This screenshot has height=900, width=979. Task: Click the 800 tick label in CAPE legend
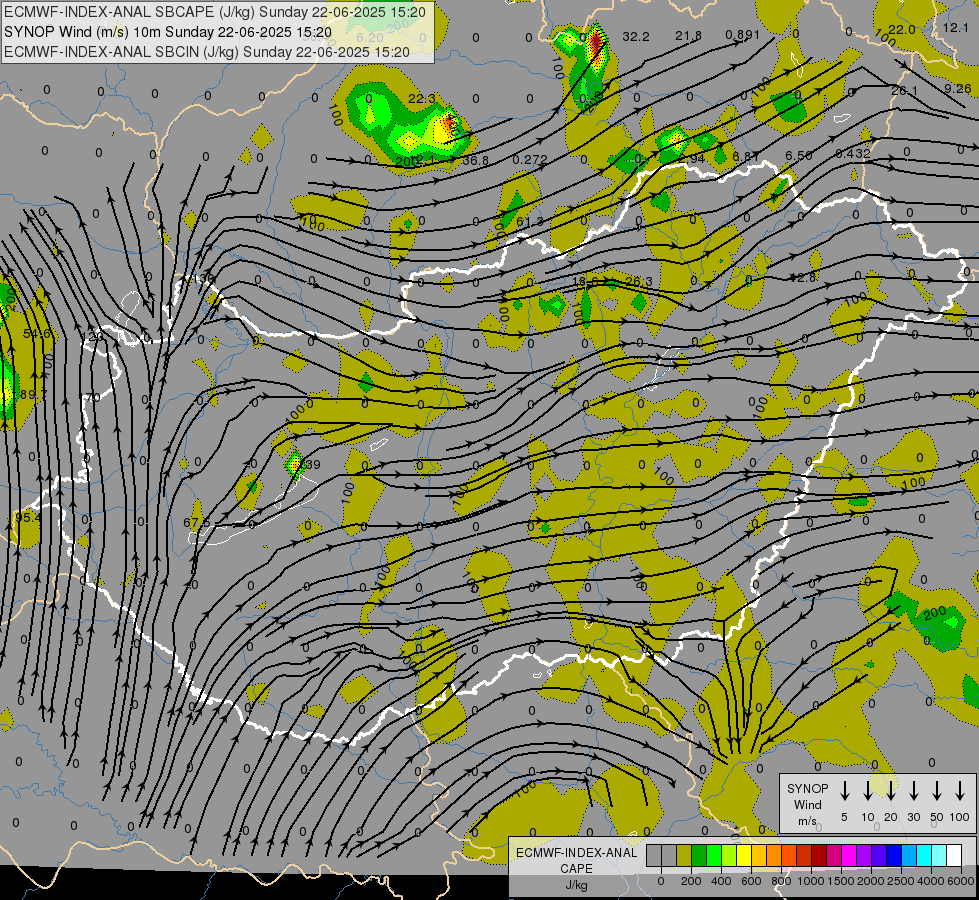[x=782, y=881]
